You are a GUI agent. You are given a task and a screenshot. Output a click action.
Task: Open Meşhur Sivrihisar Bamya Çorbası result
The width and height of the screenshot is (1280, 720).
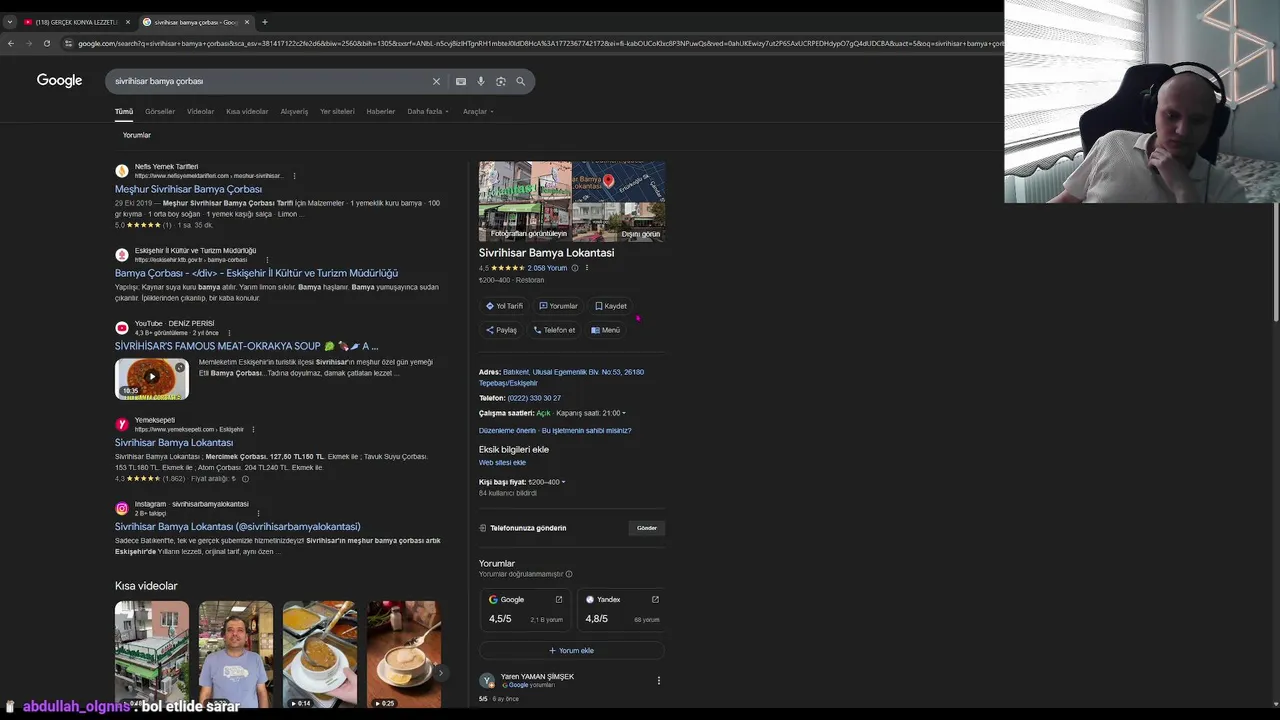[x=188, y=189]
